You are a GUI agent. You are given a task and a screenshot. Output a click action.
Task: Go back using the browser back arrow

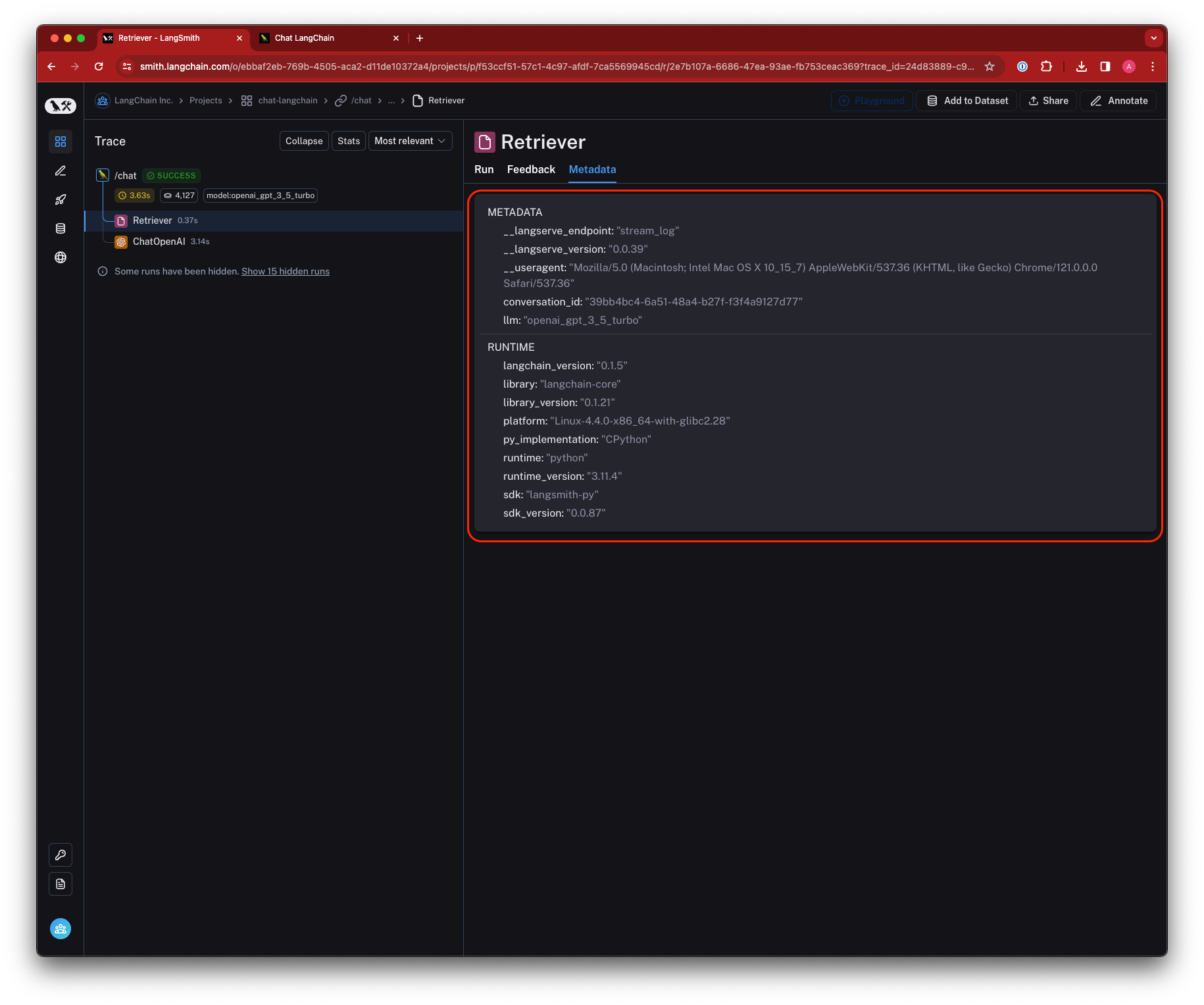(51, 66)
